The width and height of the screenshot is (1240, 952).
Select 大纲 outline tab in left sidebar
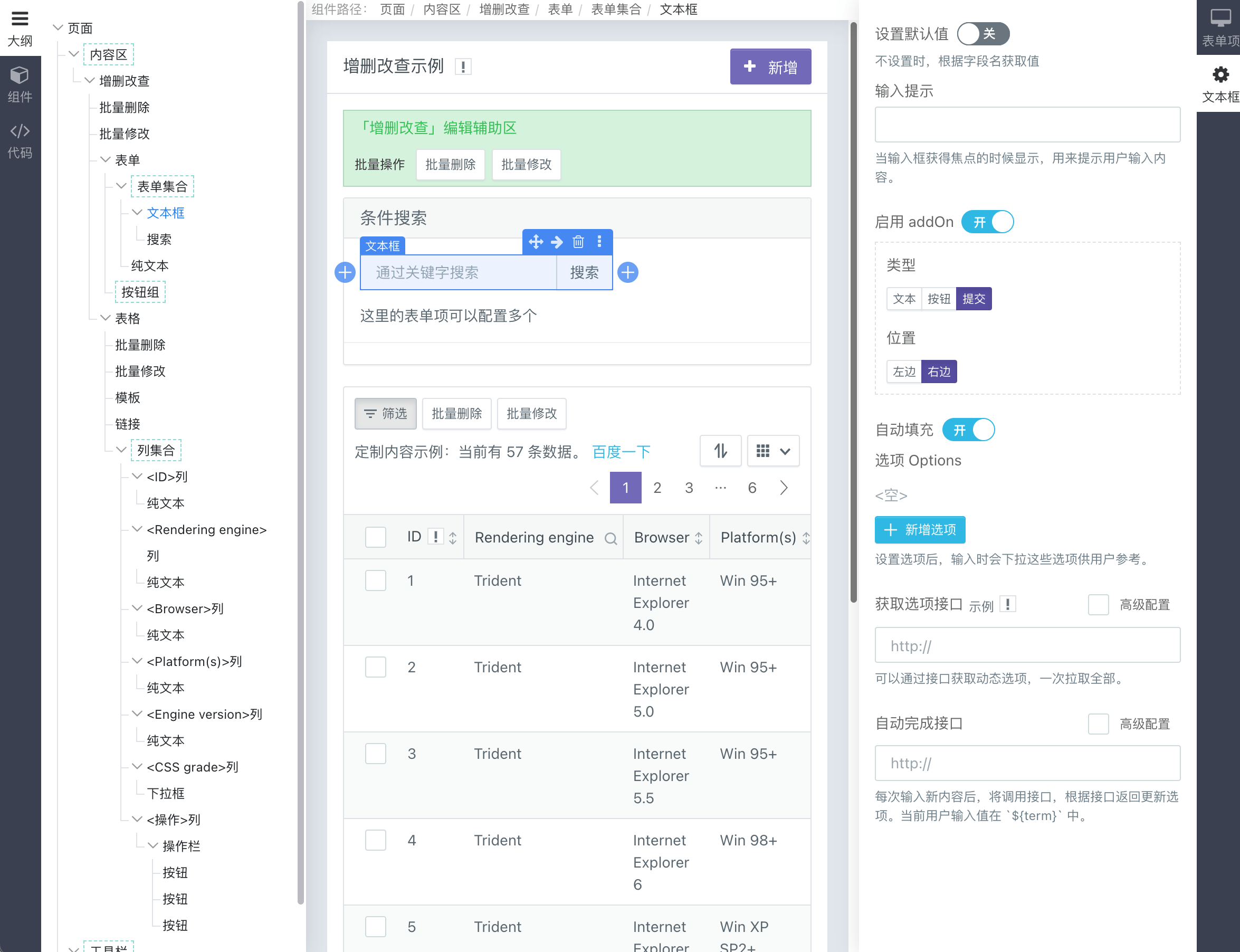(20, 28)
